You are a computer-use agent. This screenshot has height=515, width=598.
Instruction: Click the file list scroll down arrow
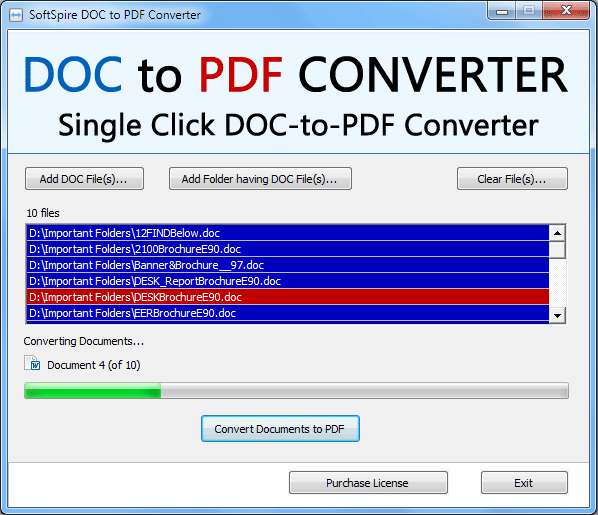[x=558, y=315]
